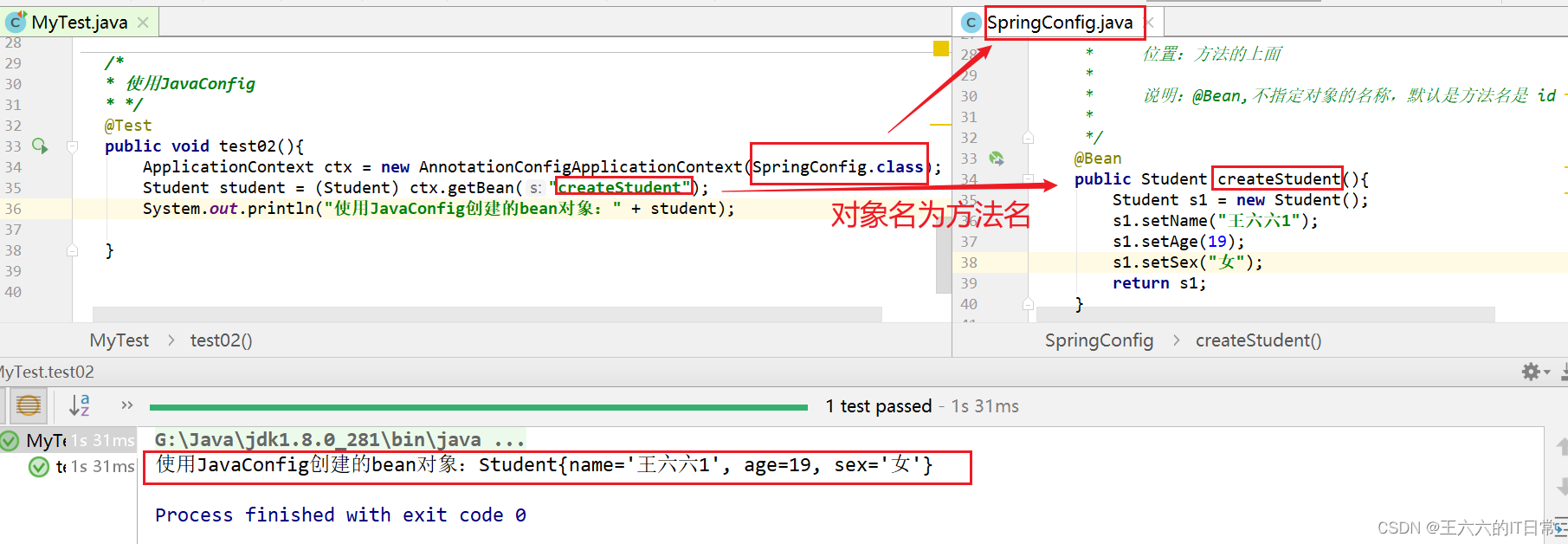This screenshot has width=1568, height=544.
Task: Select test02() in the breadcrumb bar
Action: coord(222,340)
